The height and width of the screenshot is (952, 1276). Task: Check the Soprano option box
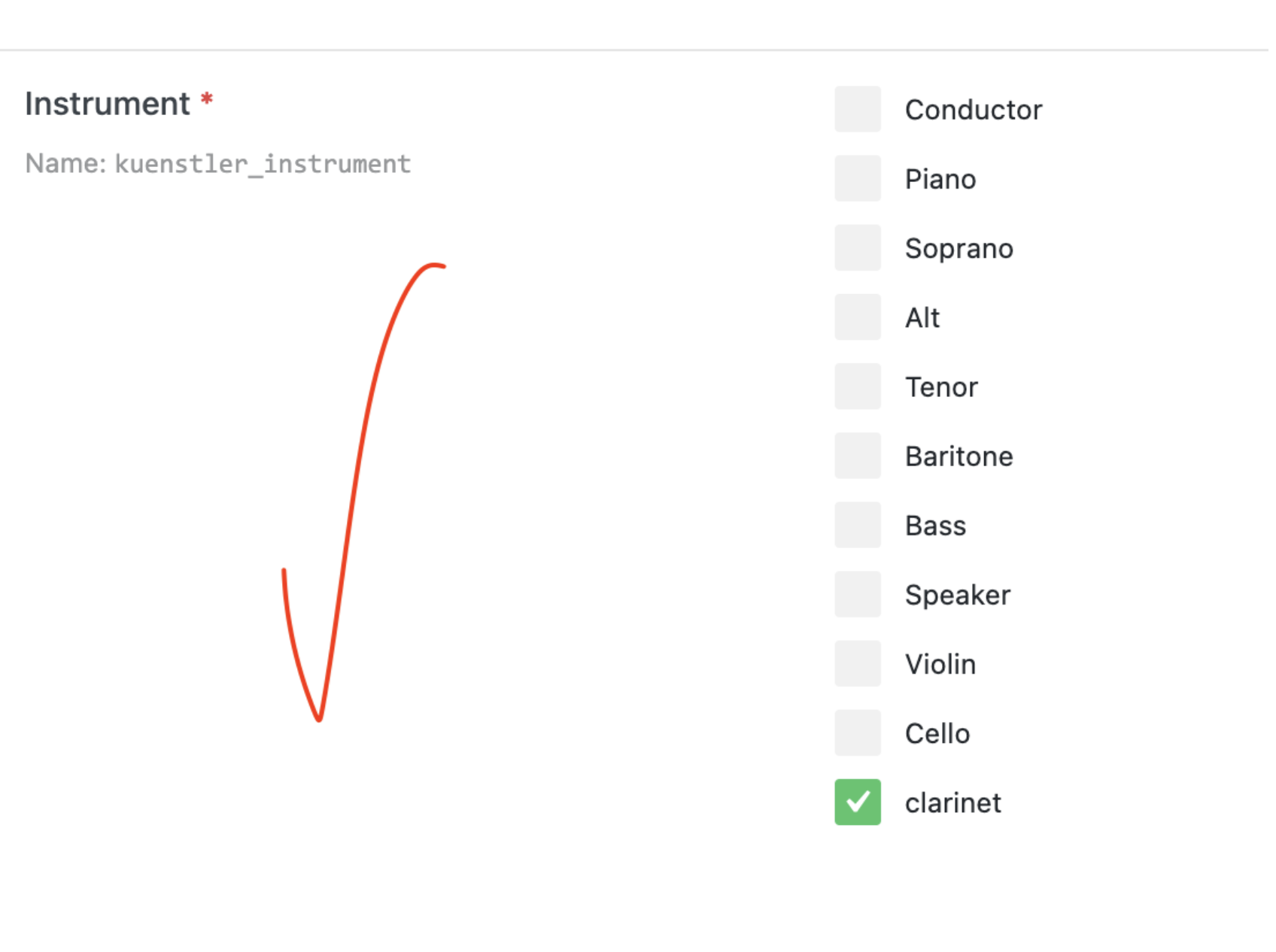pyautogui.click(x=857, y=247)
